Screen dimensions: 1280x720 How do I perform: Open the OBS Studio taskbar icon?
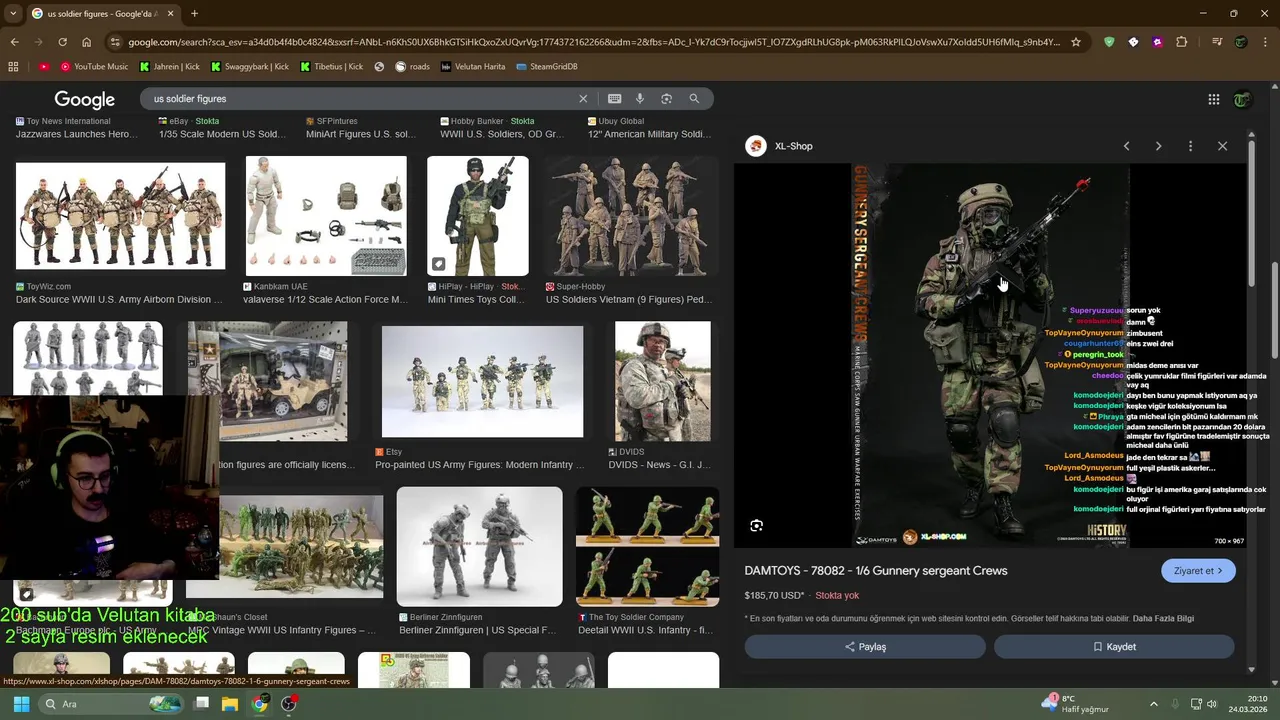(289, 704)
